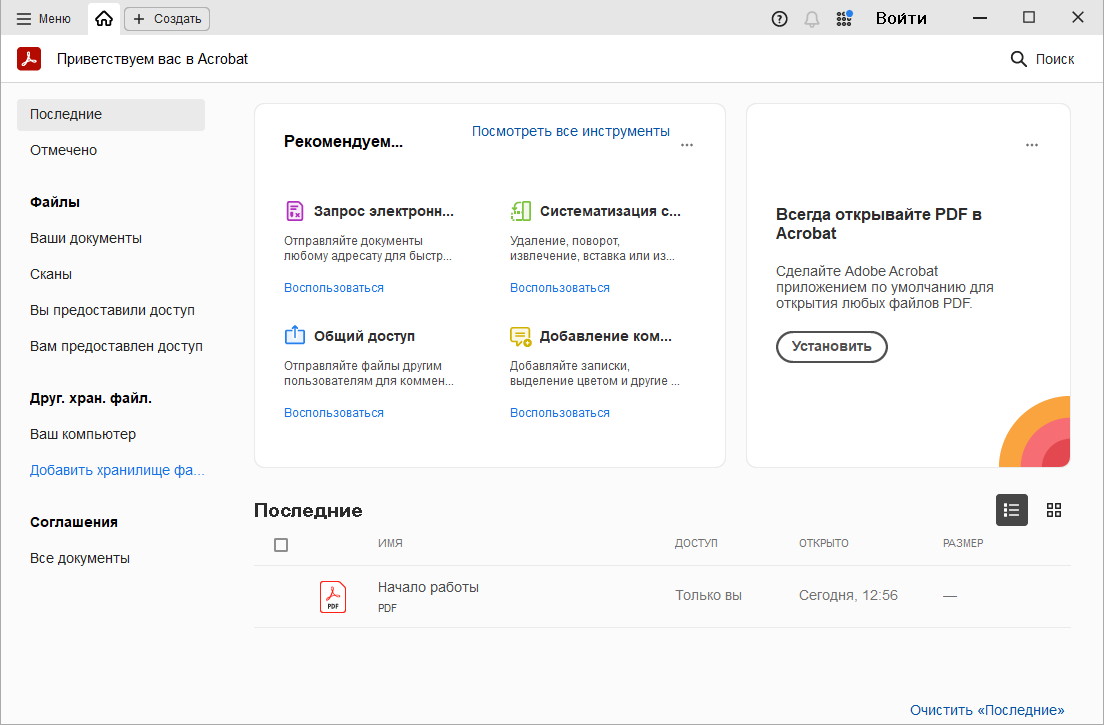This screenshot has height=725, width=1104.
Task: Click Войти to sign in
Action: click(901, 19)
